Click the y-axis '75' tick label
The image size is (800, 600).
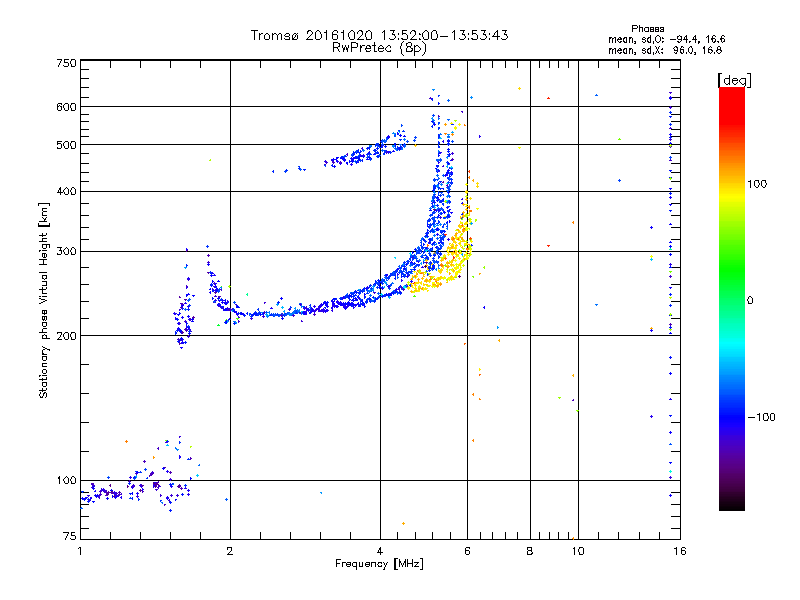[x=70, y=536]
